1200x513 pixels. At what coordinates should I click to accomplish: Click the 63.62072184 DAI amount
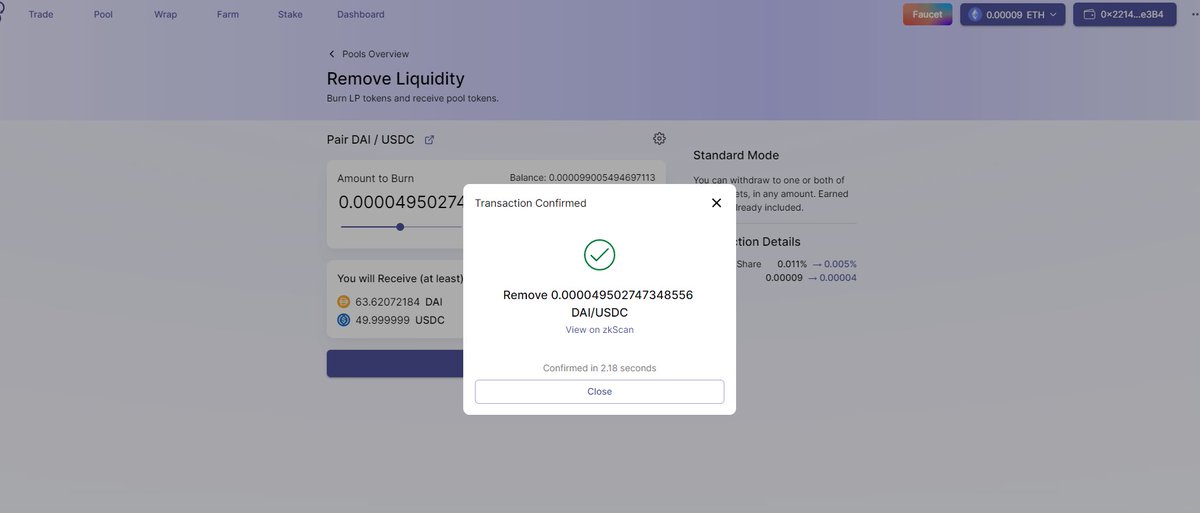[x=399, y=301]
